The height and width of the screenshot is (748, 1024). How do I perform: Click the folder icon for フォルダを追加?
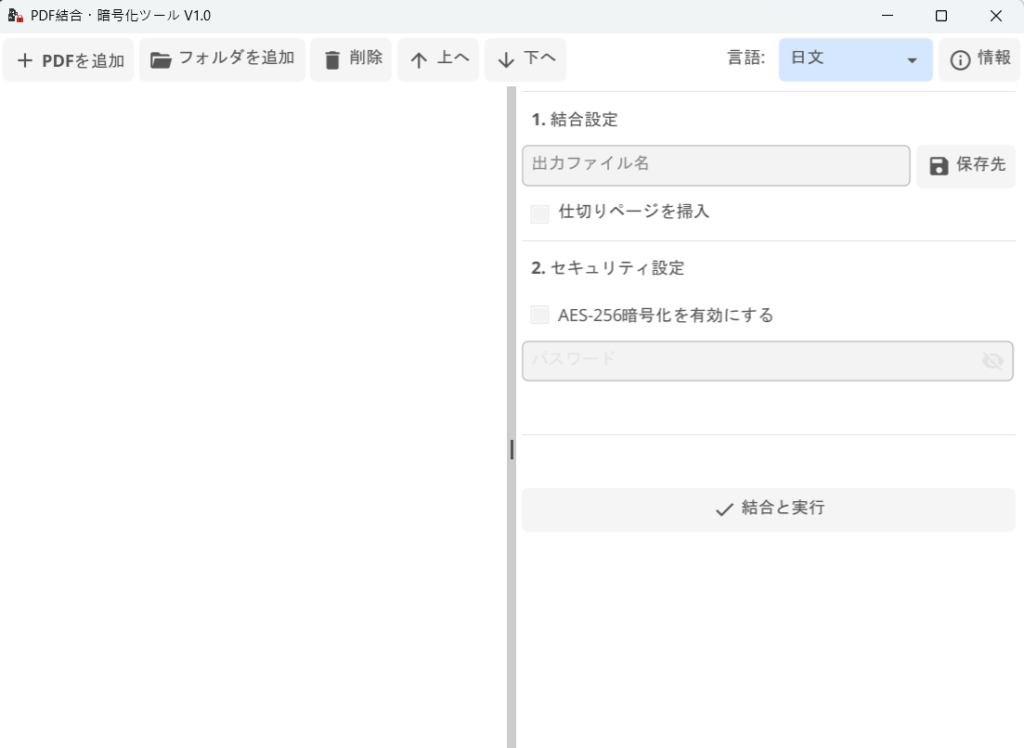tap(161, 60)
